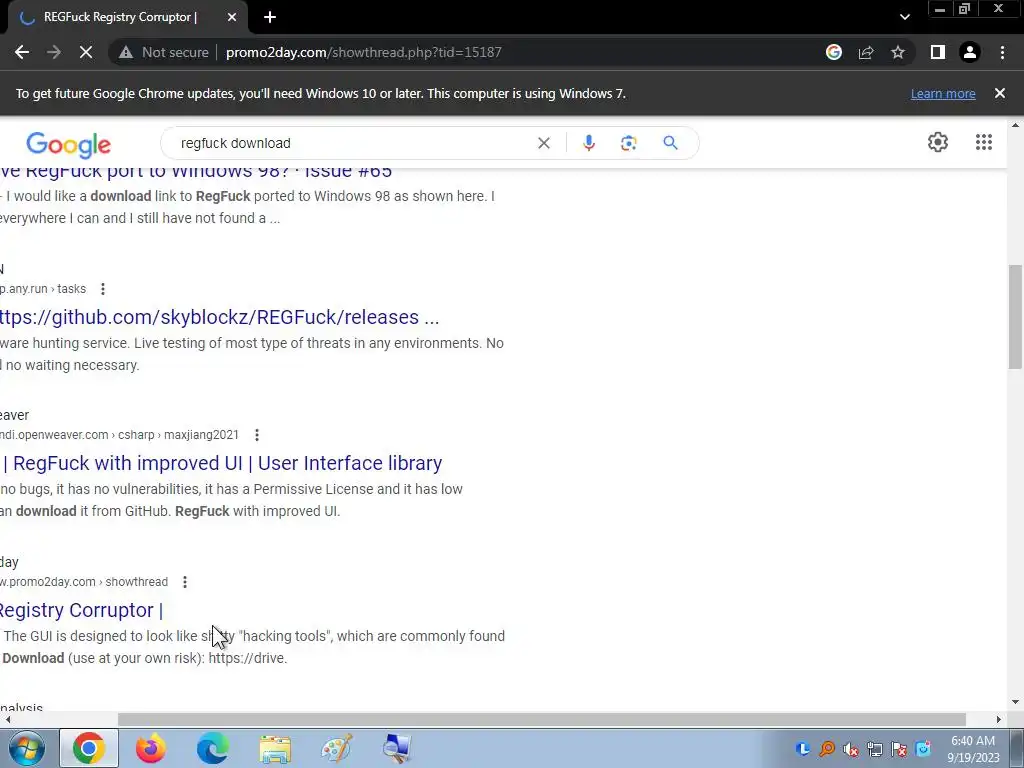Open the magnifier app taskbar icon

click(398, 748)
